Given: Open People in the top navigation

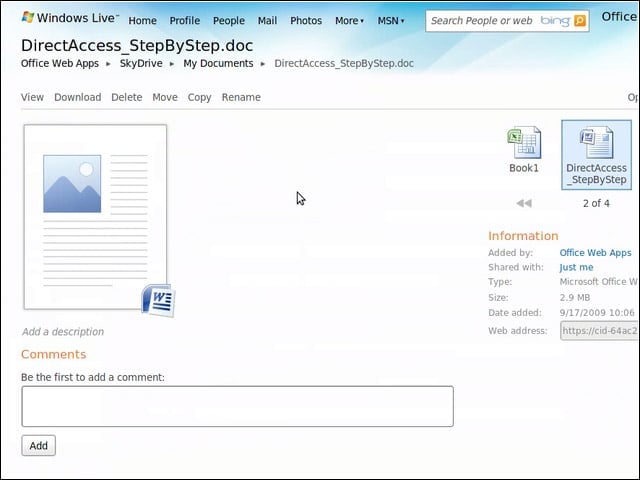Looking at the screenshot, I should click(229, 20).
